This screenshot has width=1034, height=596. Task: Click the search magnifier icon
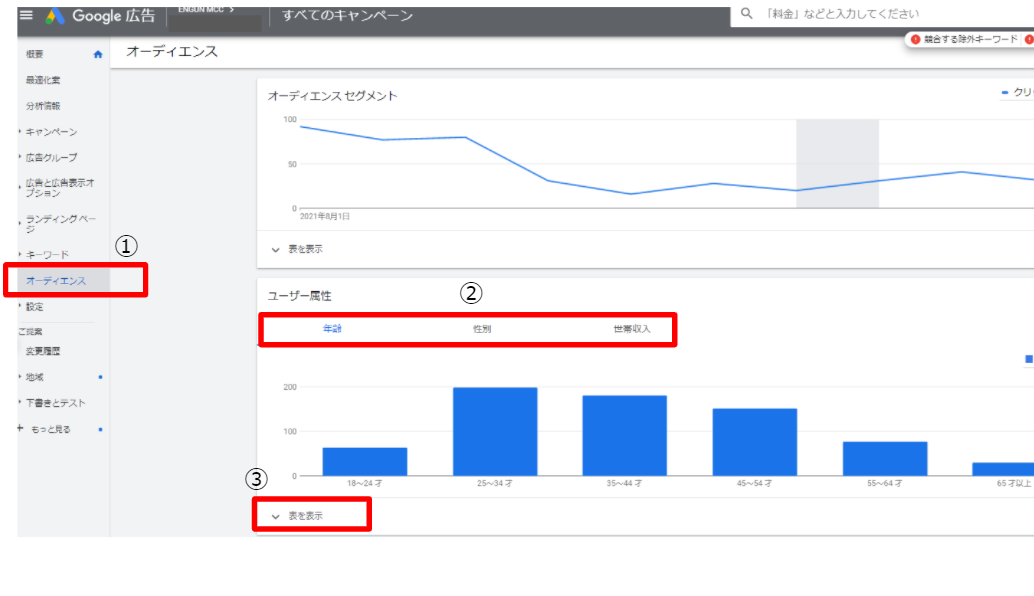click(746, 13)
